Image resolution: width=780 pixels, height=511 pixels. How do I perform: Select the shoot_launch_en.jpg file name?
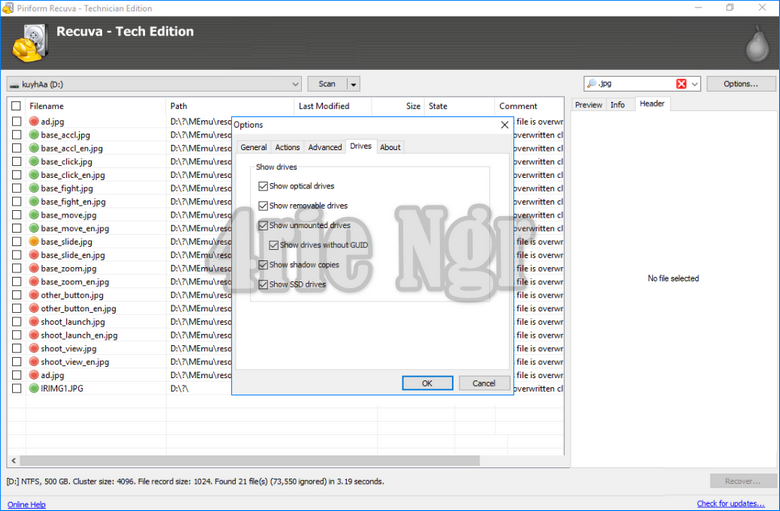[x=79, y=335]
